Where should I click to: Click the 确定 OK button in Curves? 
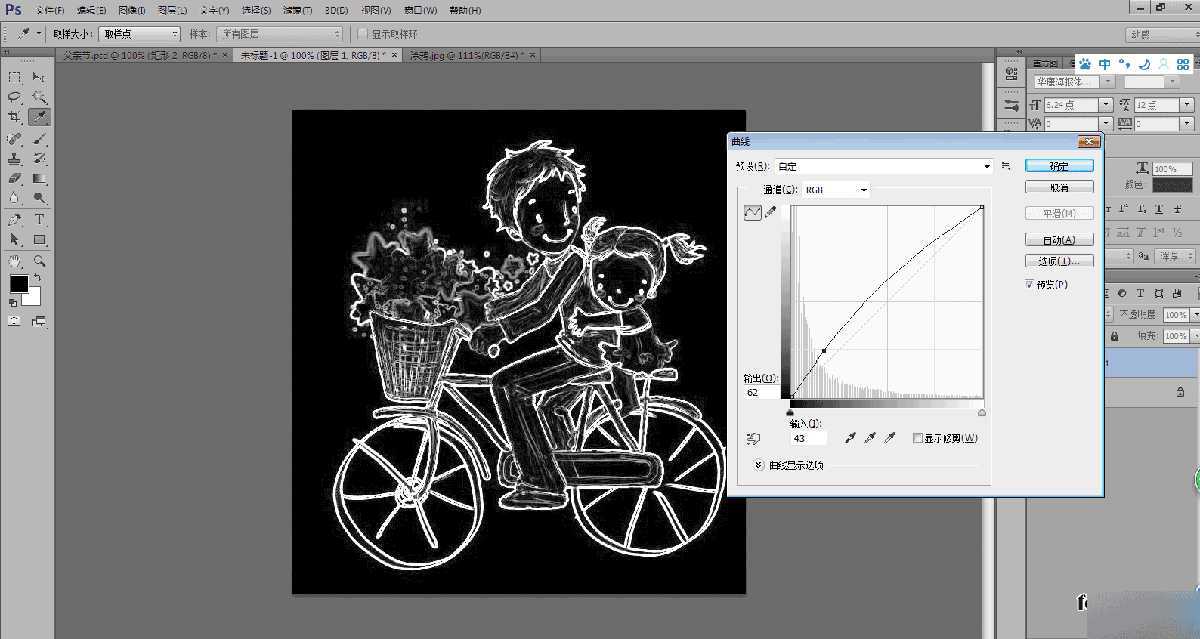point(1059,166)
